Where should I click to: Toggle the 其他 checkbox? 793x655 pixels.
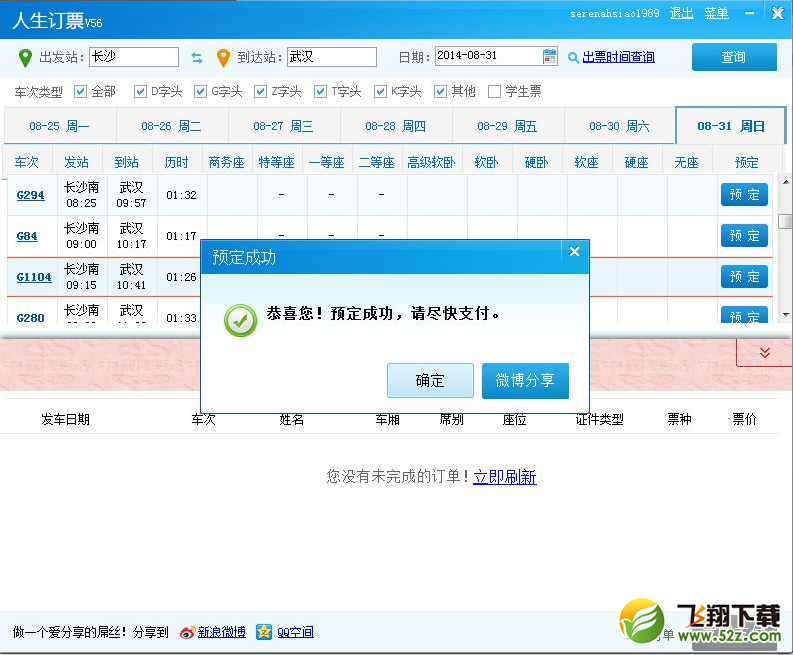click(x=440, y=92)
